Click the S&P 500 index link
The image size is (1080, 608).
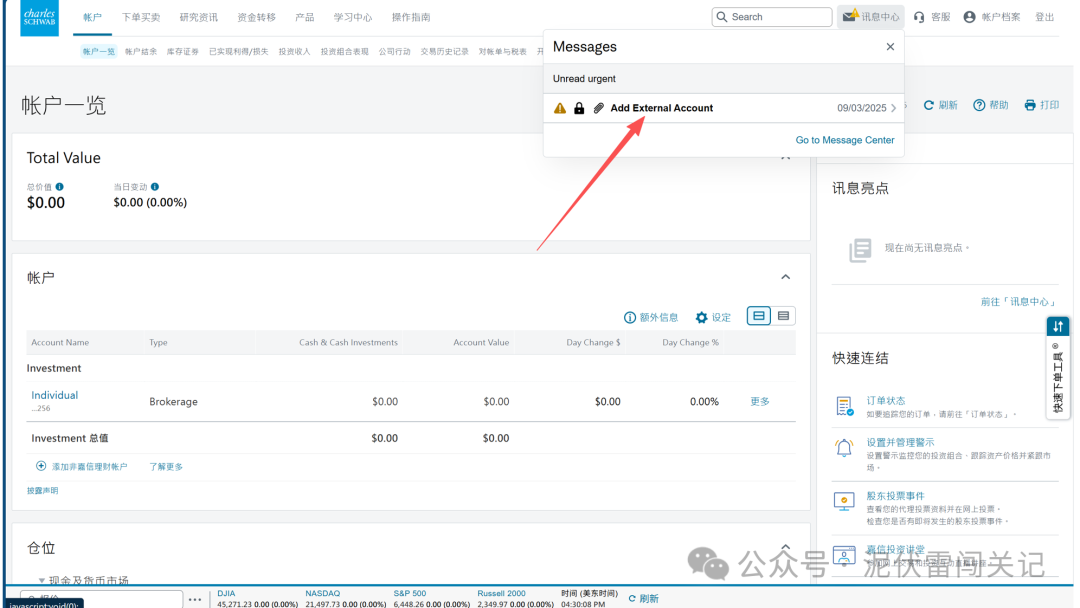[x=410, y=593]
